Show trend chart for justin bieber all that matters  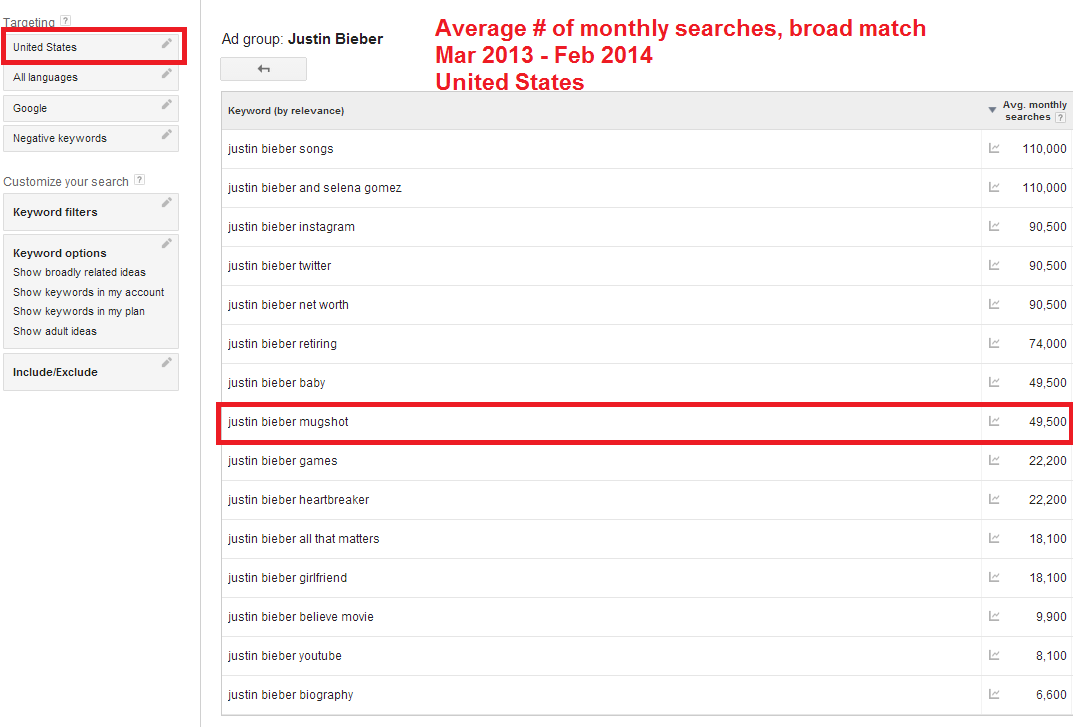pyautogui.click(x=994, y=538)
